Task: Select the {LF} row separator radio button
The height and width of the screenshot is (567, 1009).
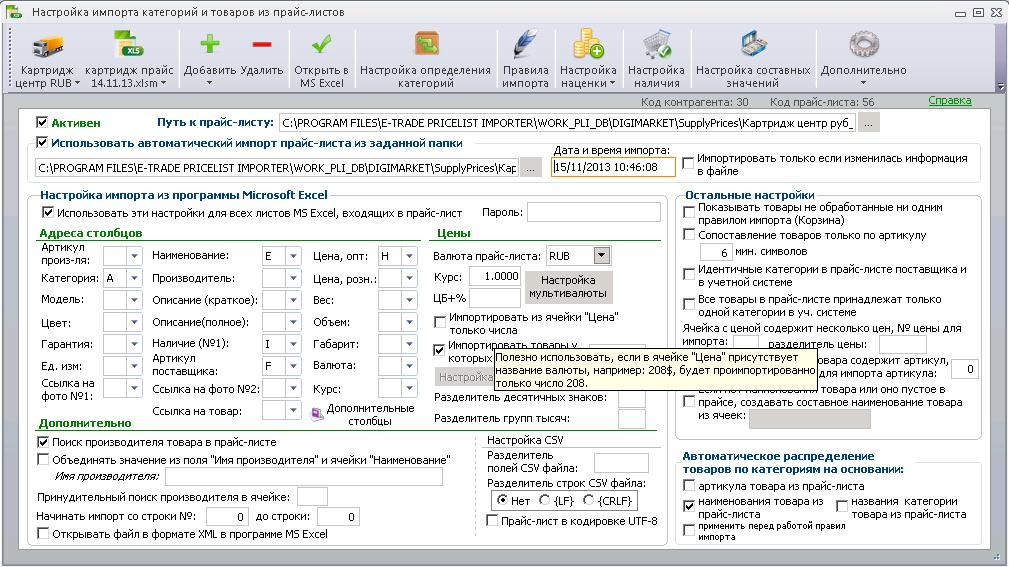Action: click(544, 500)
